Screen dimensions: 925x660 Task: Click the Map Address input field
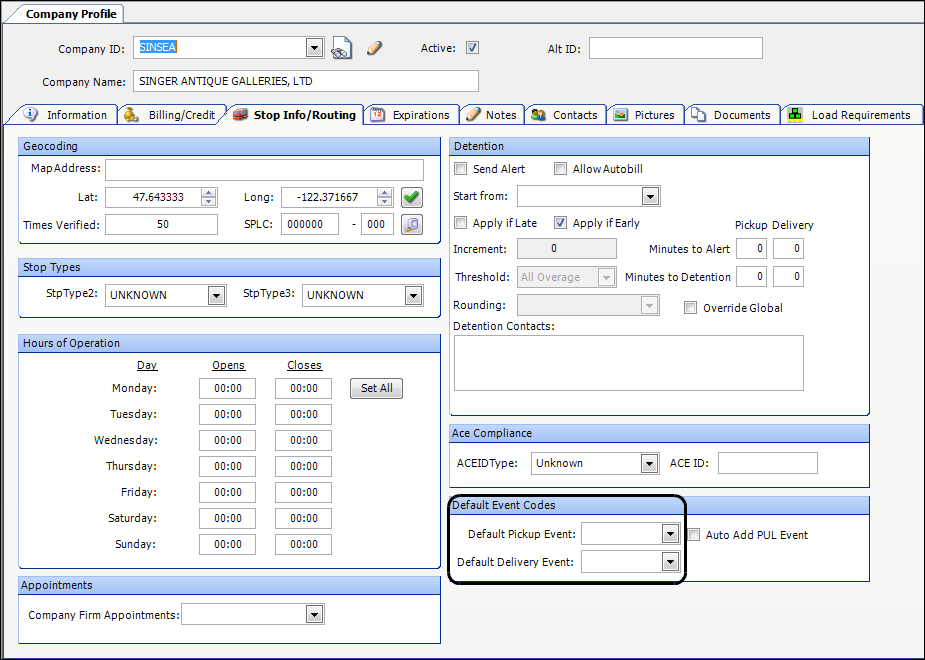[264, 169]
